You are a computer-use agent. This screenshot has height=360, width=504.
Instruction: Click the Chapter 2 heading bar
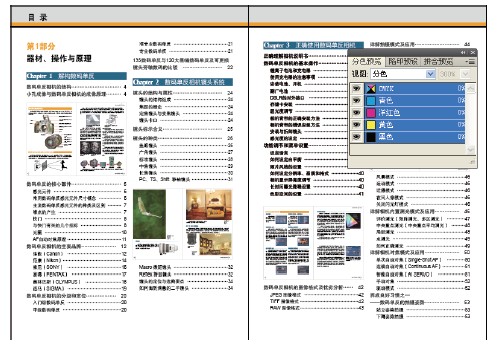click(183, 82)
